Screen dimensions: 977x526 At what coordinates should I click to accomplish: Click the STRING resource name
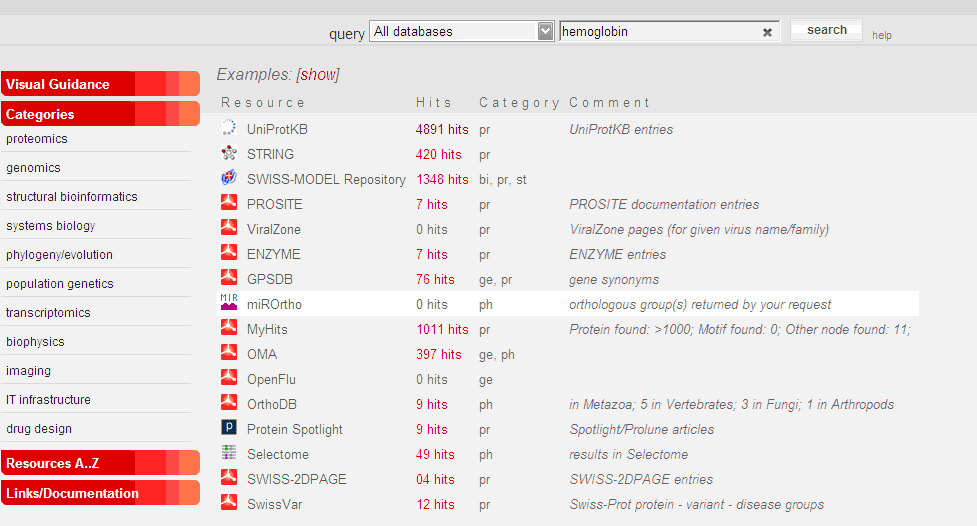click(270, 155)
